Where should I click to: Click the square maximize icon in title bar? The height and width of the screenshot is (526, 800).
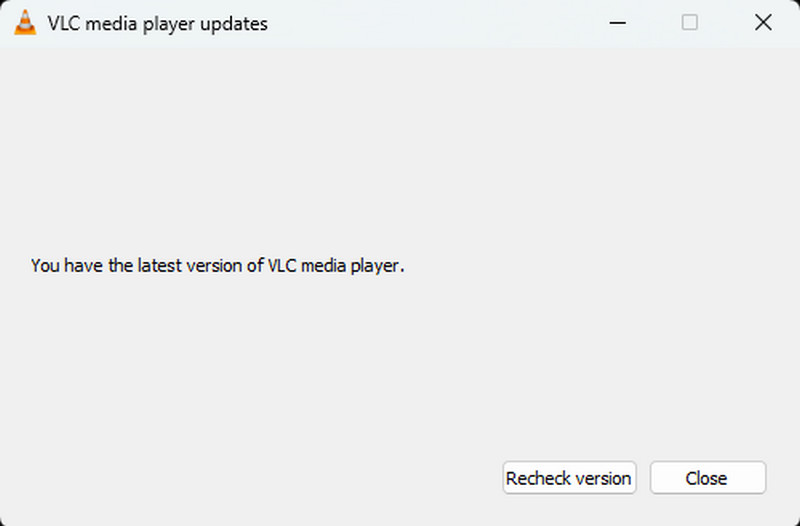(x=689, y=23)
